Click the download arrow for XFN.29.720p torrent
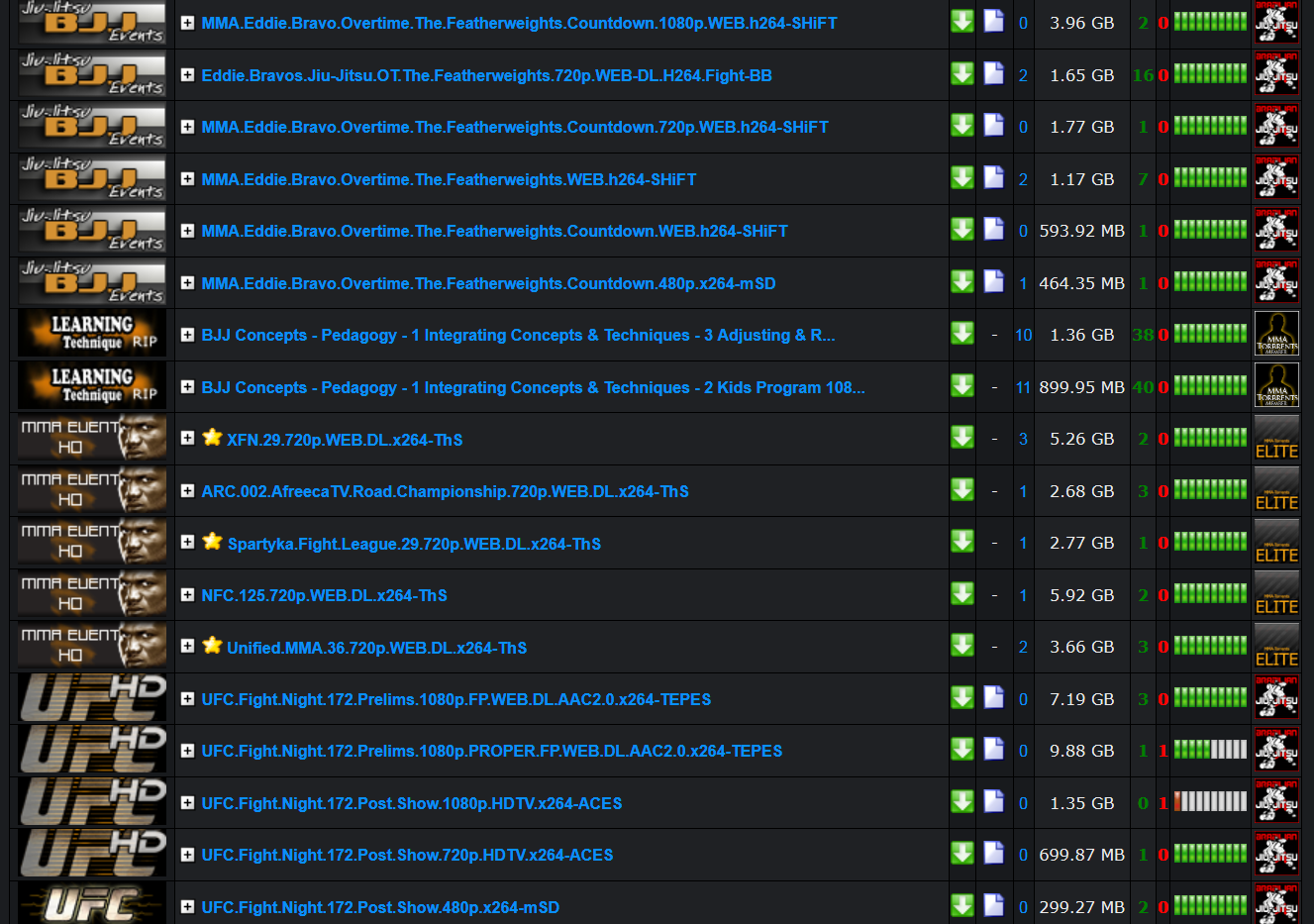The height and width of the screenshot is (924, 1314). [x=961, y=438]
